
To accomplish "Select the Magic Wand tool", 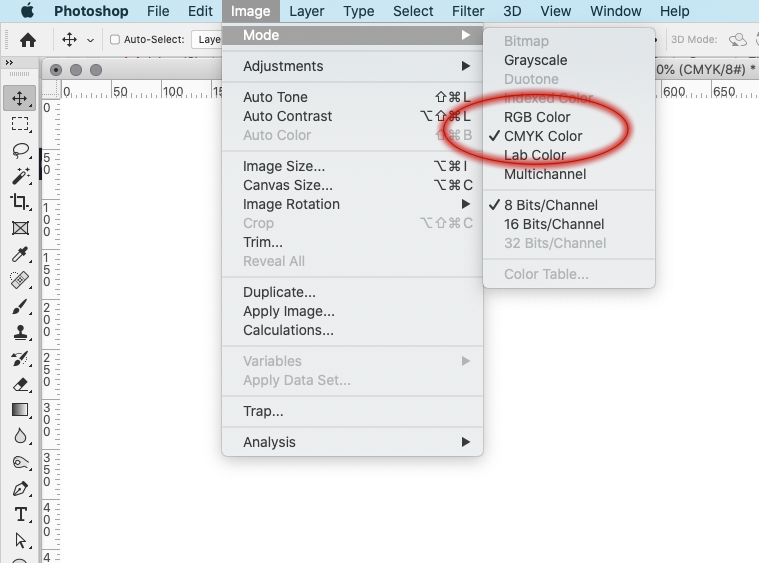I will [x=20, y=176].
